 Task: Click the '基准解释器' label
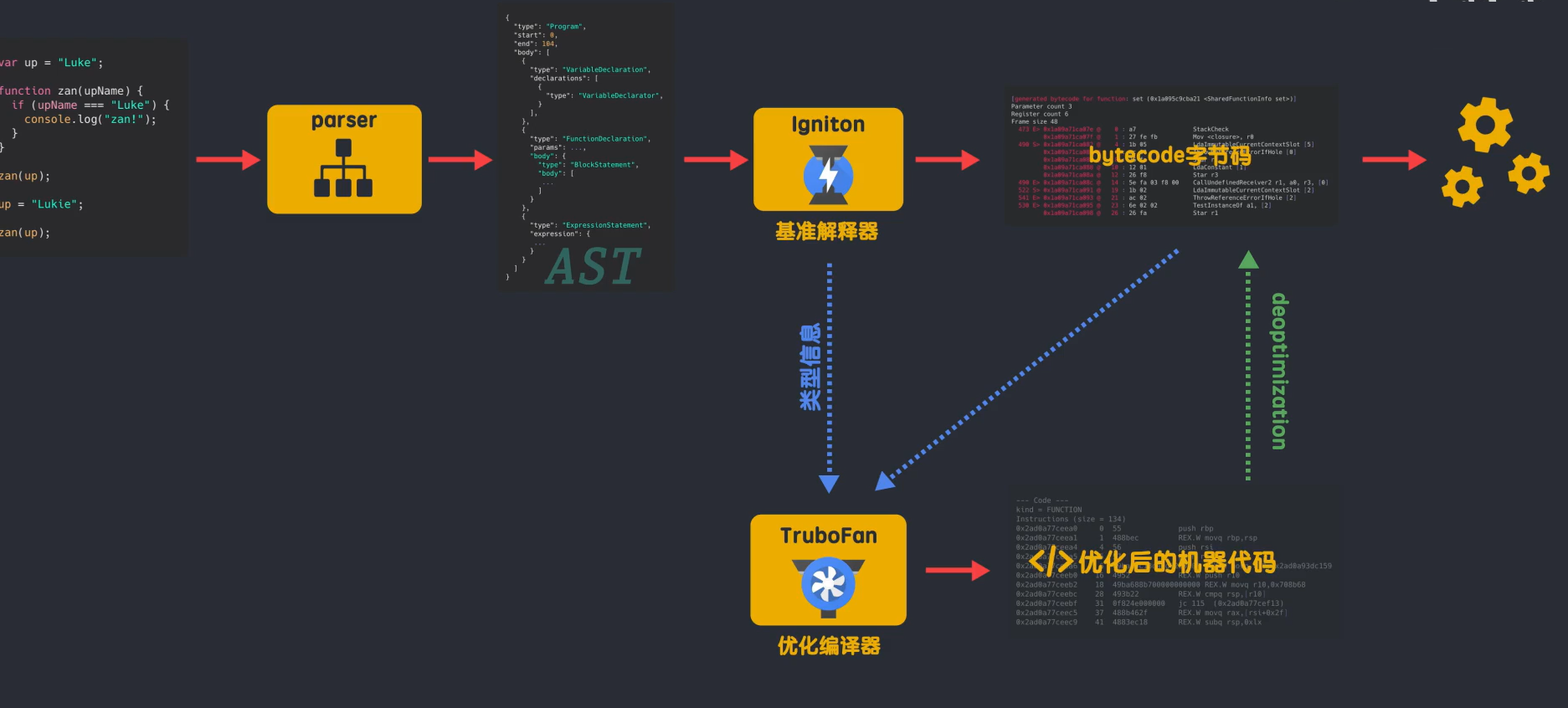827,232
